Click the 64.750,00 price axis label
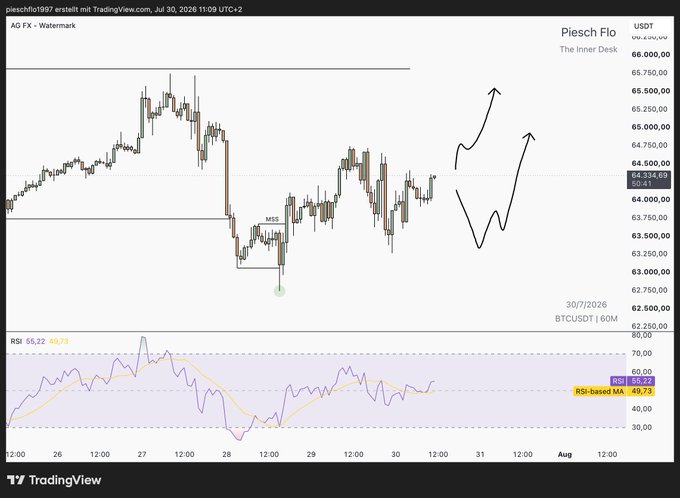 tap(649, 145)
